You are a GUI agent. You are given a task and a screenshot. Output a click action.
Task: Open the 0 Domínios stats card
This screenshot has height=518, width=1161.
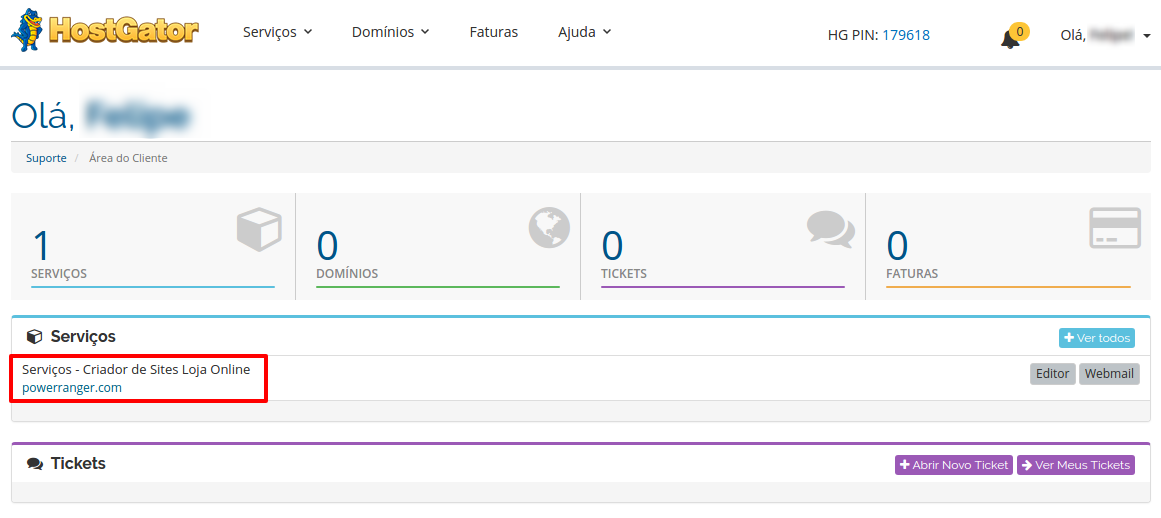coord(438,246)
